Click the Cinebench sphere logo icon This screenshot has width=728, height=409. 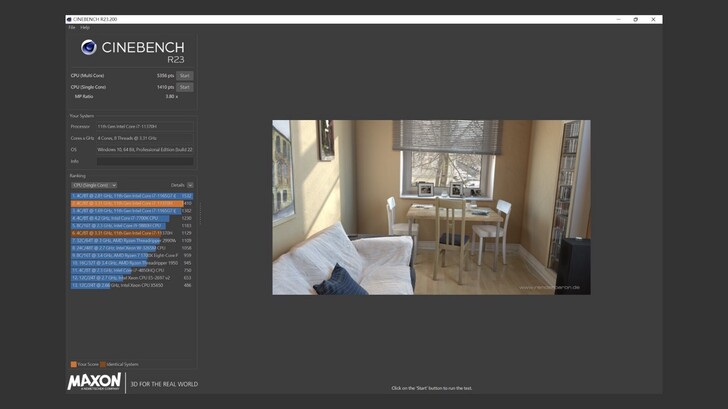pyautogui.click(x=89, y=47)
